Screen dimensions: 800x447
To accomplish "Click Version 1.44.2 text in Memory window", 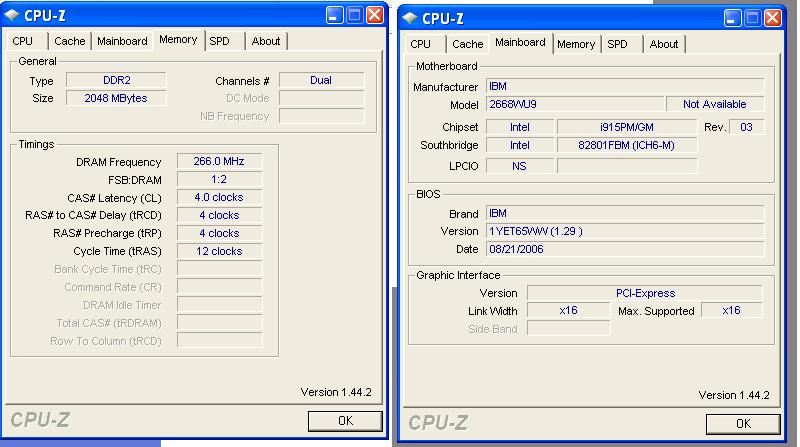I will click(336, 392).
